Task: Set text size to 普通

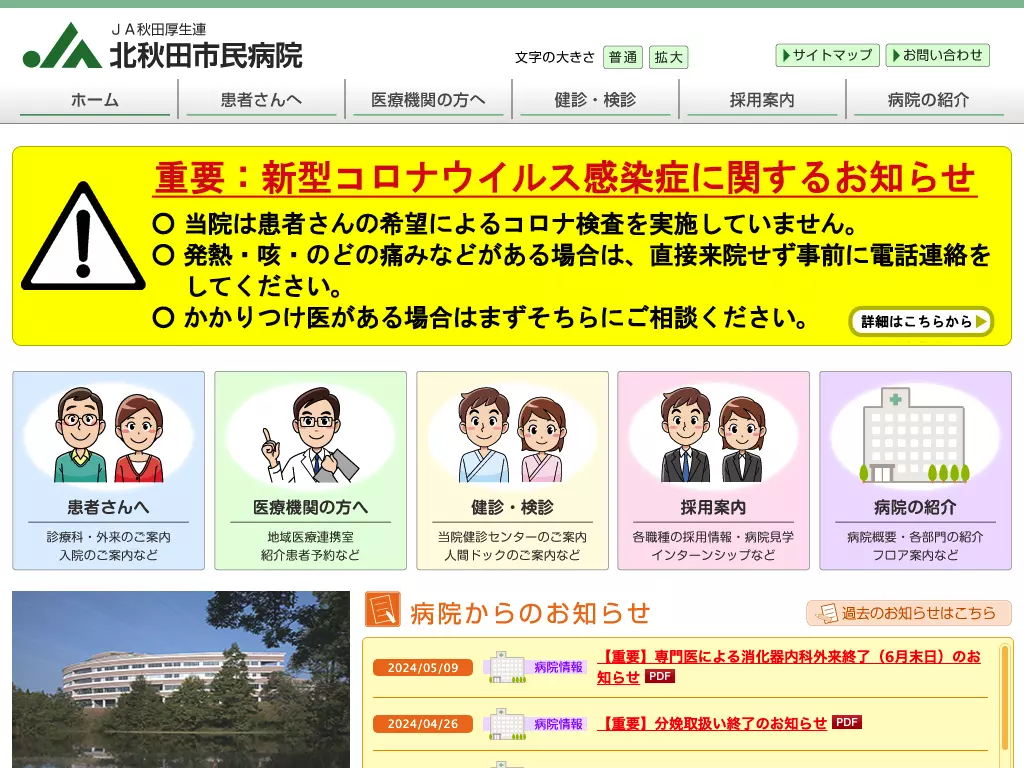Action: point(623,57)
